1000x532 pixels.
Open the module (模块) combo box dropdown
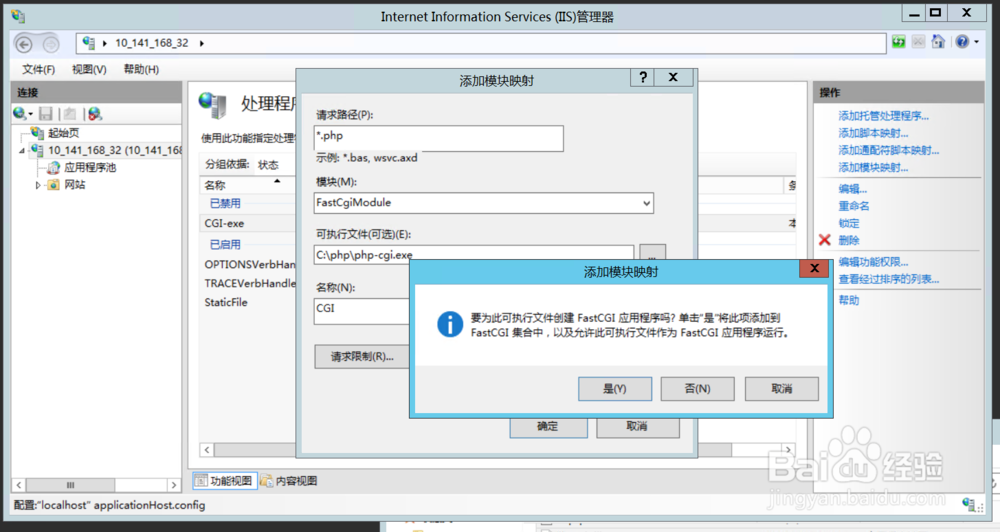646,203
